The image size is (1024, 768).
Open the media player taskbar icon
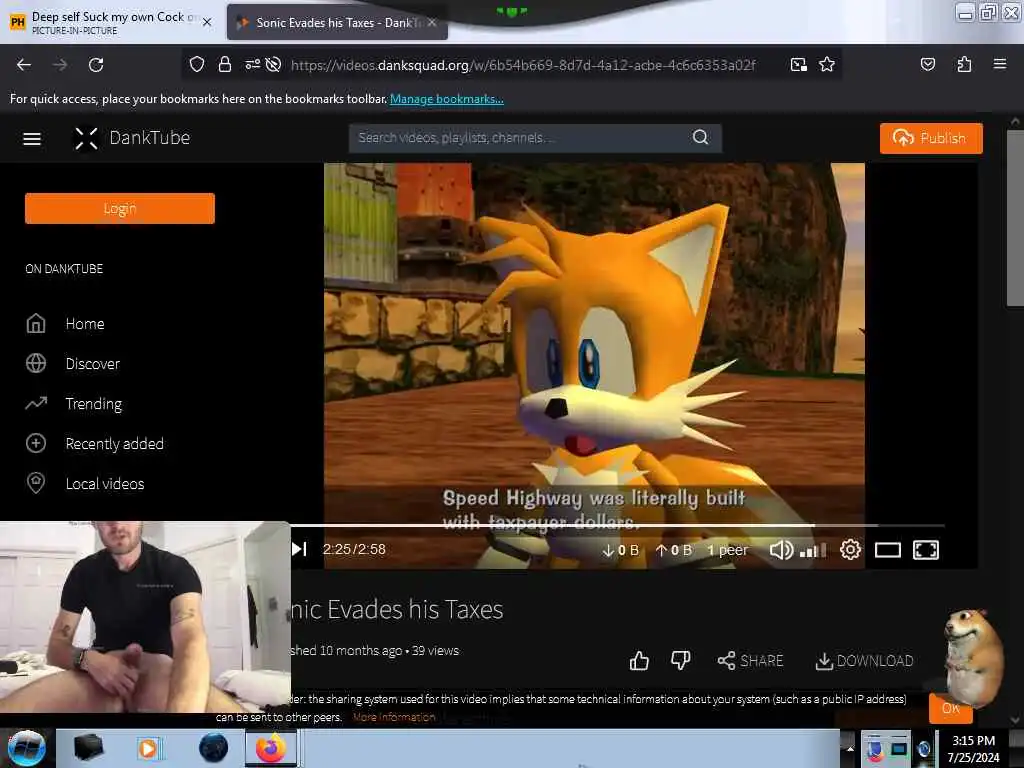pyautogui.click(x=149, y=748)
